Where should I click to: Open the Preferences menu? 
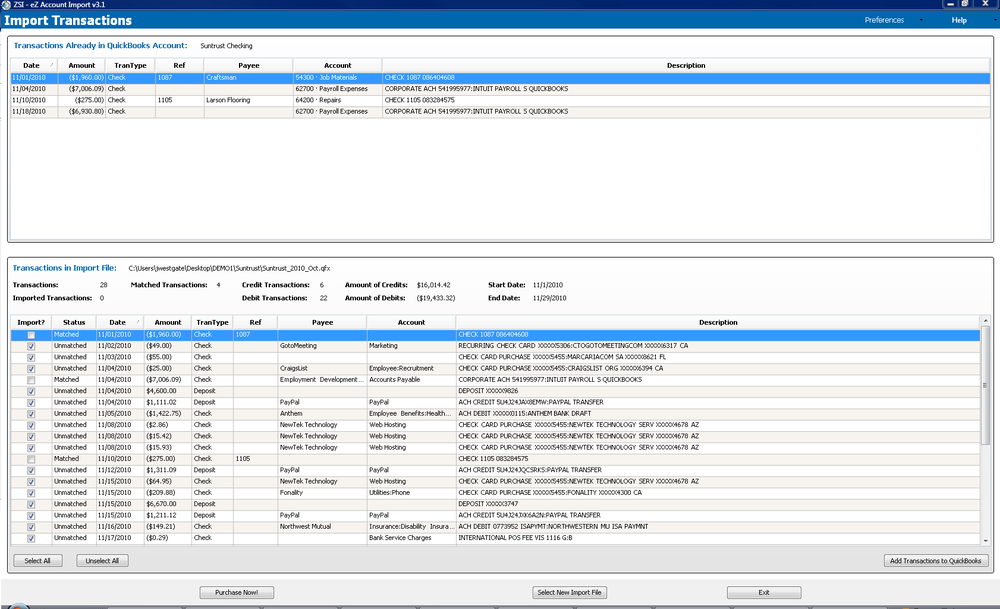click(x=884, y=20)
